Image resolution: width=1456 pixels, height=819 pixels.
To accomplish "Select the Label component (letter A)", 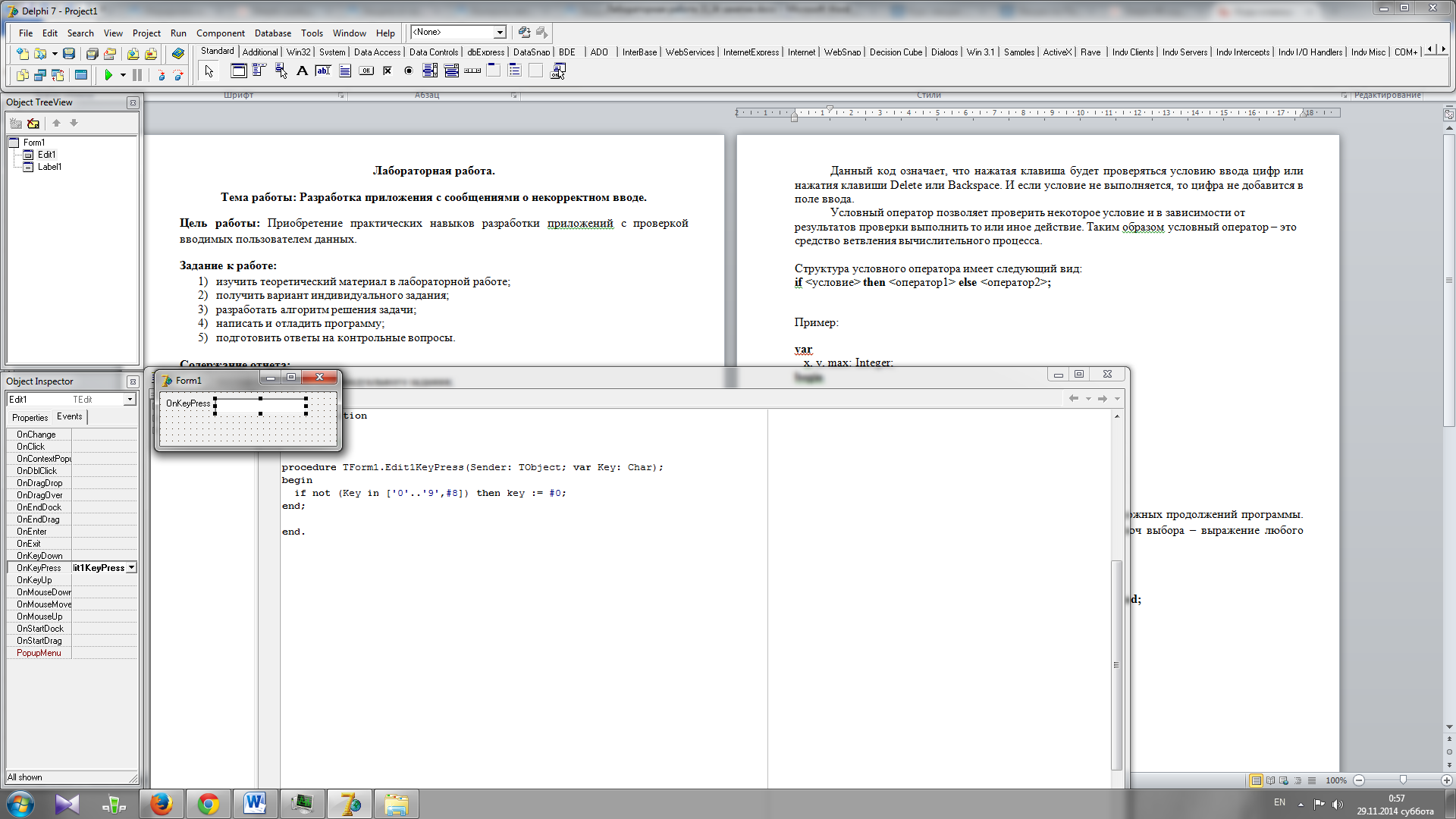I will [x=302, y=71].
